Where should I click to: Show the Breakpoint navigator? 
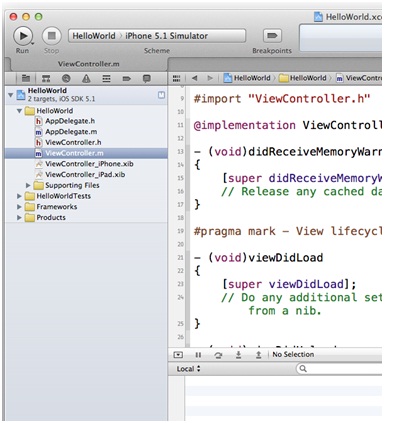pyautogui.click(x=126, y=78)
